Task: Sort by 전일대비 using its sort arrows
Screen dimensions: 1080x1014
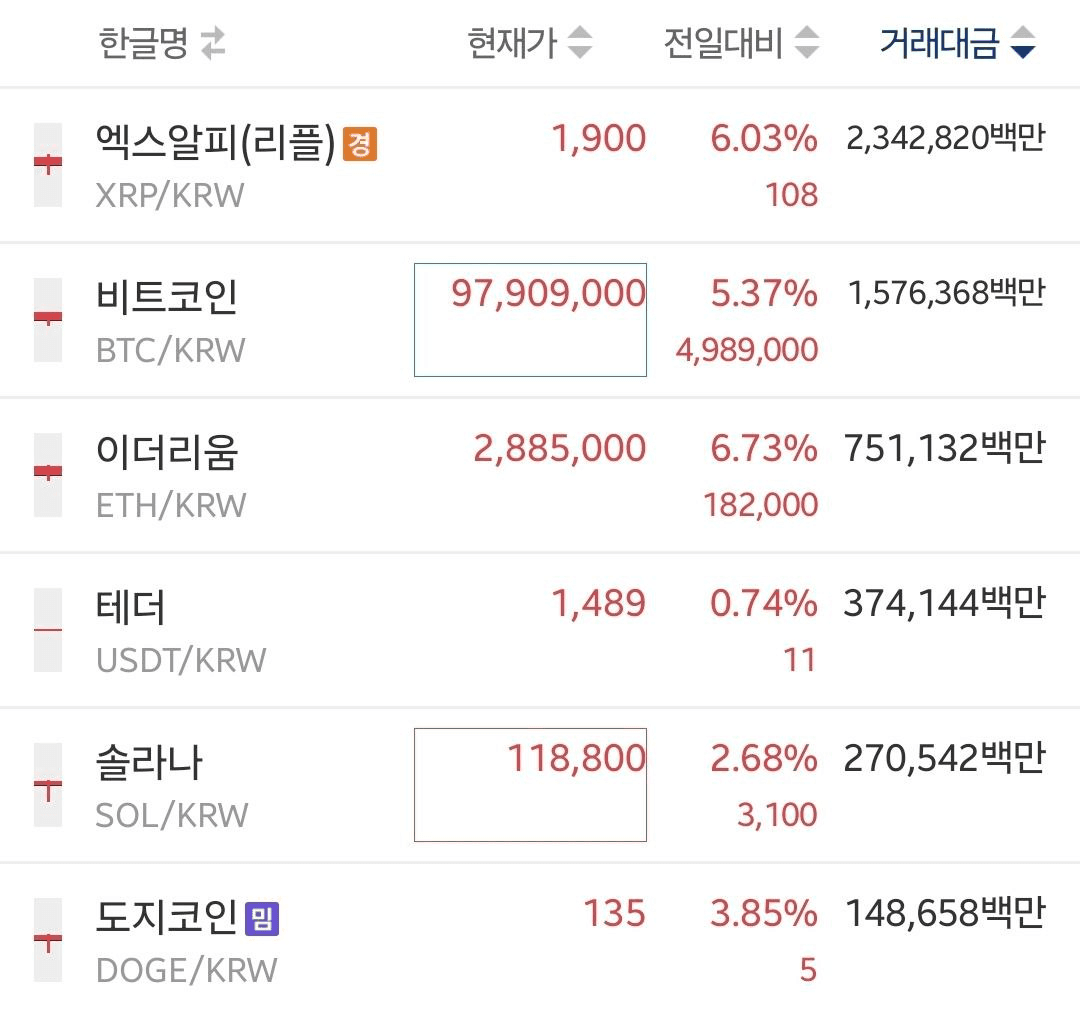Action: (806, 43)
